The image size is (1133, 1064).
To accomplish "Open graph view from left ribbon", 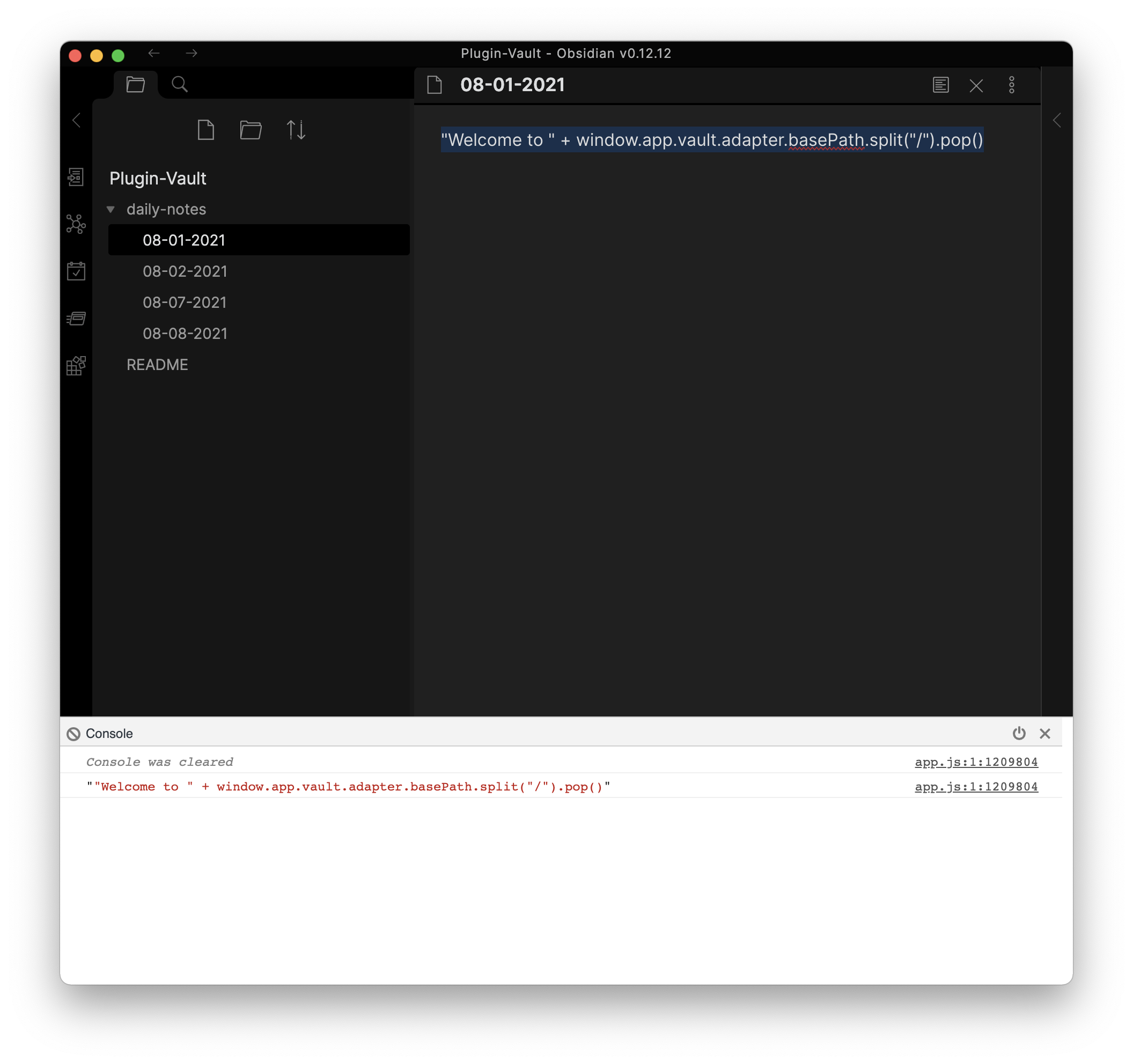I will pos(76,224).
